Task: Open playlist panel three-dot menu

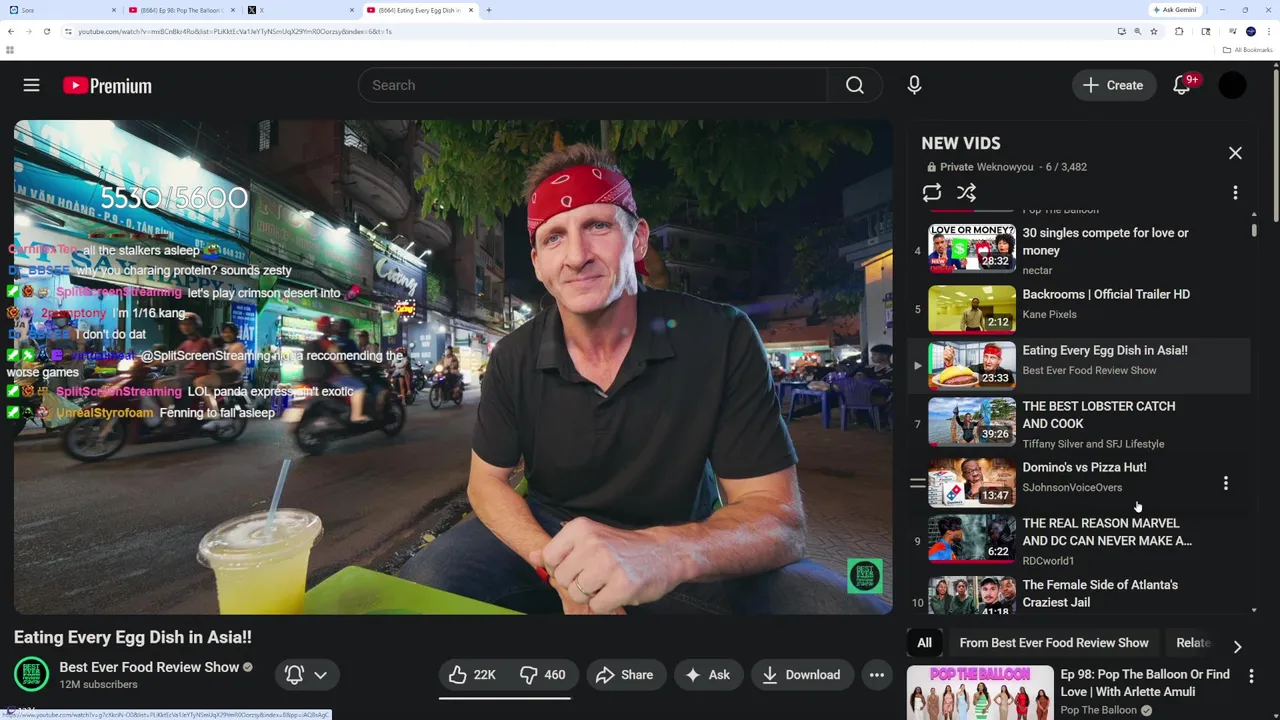Action: tap(1235, 193)
